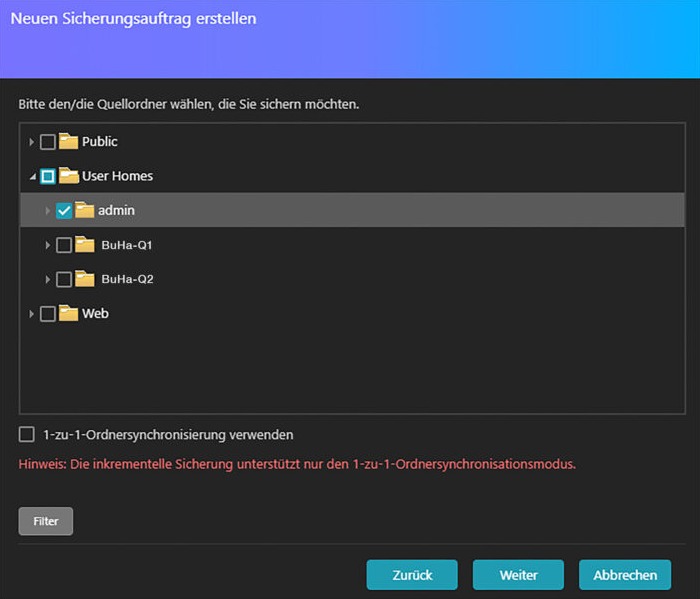
Task: Expand the Web folder node
Action: (31, 314)
